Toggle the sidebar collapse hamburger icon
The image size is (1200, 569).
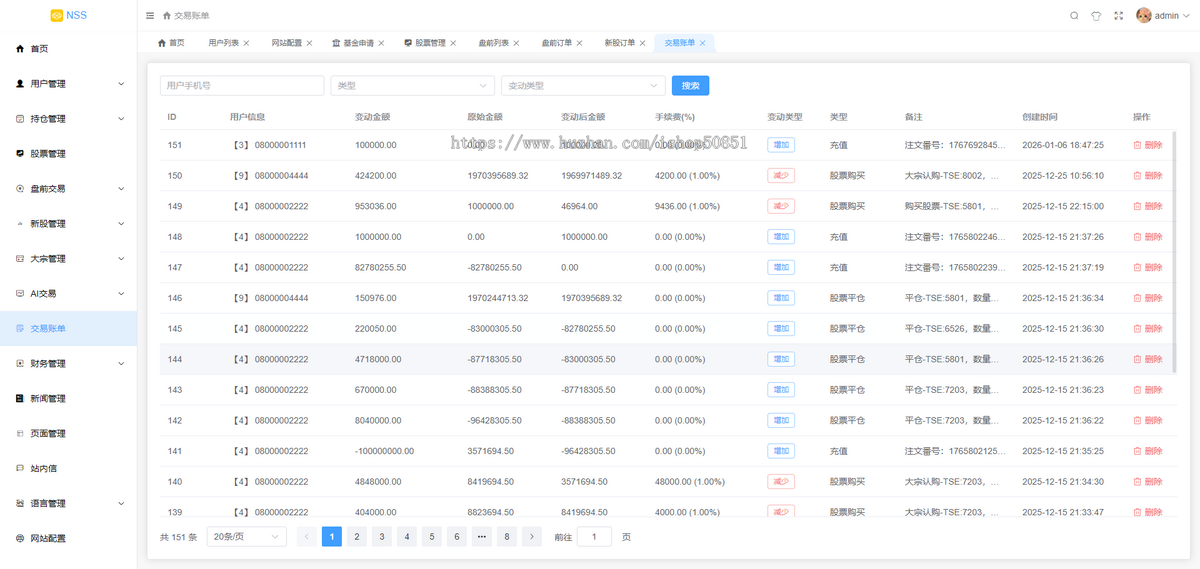click(x=150, y=16)
